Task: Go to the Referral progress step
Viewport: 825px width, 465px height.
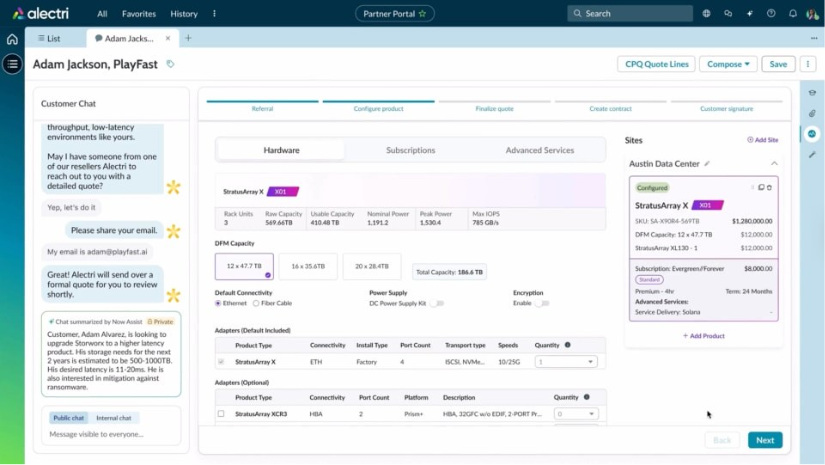Action: [x=263, y=108]
